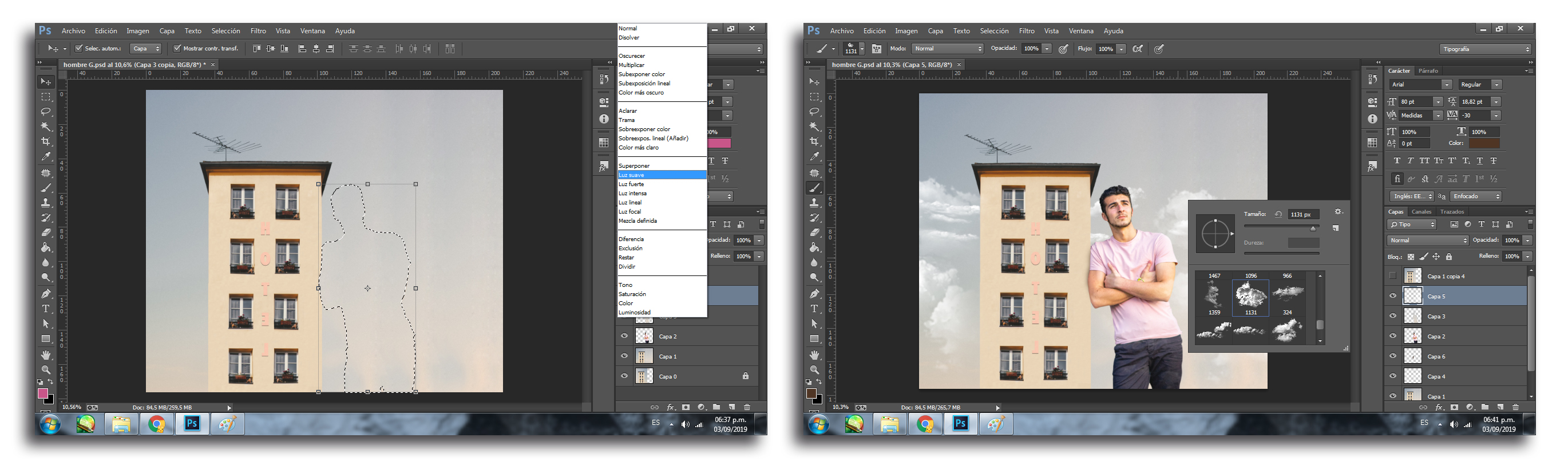Select the Clone Stamp tool in left window

click(46, 203)
